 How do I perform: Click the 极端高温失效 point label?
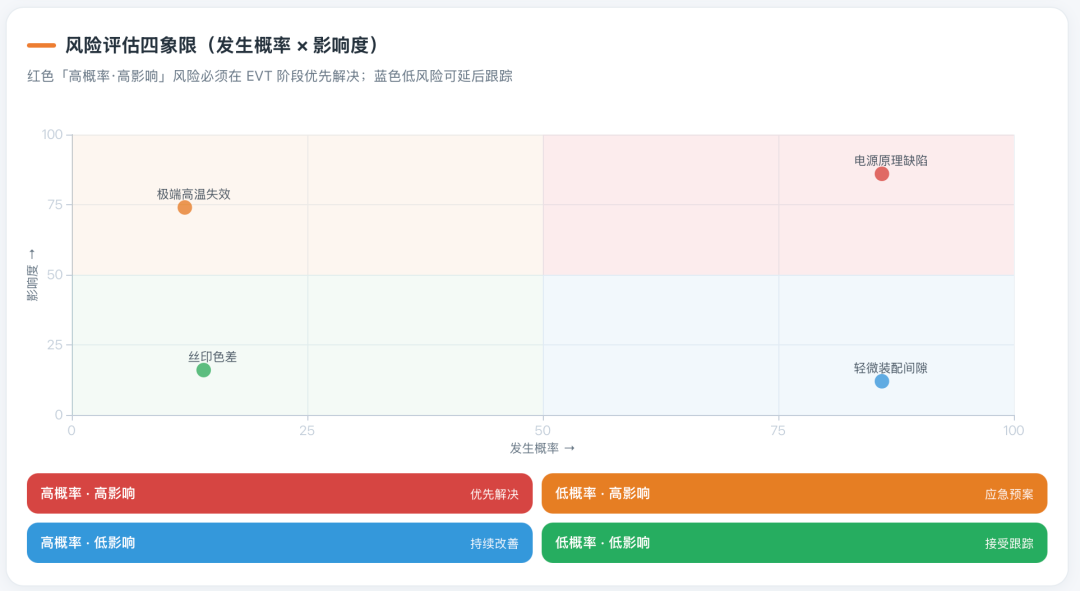[194, 194]
